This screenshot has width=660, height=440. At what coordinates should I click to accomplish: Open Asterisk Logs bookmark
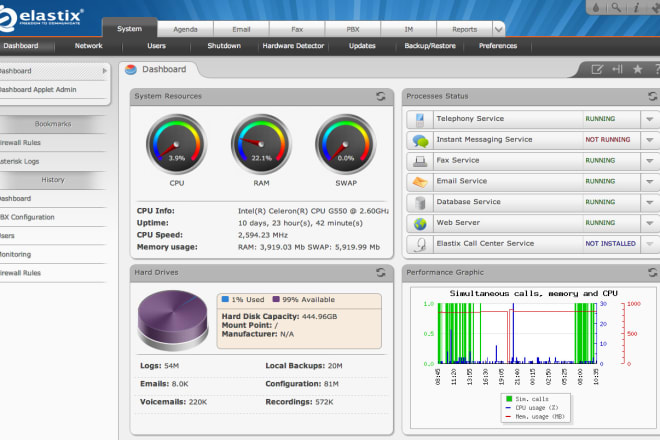(x=53, y=161)
